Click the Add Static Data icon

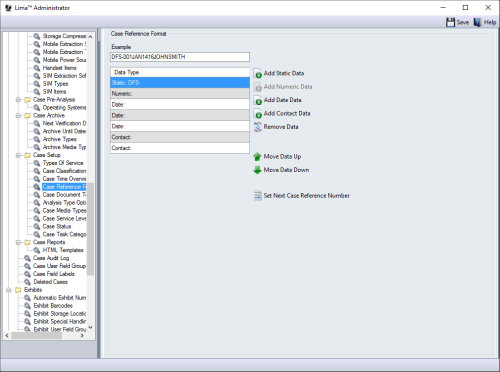tap(258, 74)
